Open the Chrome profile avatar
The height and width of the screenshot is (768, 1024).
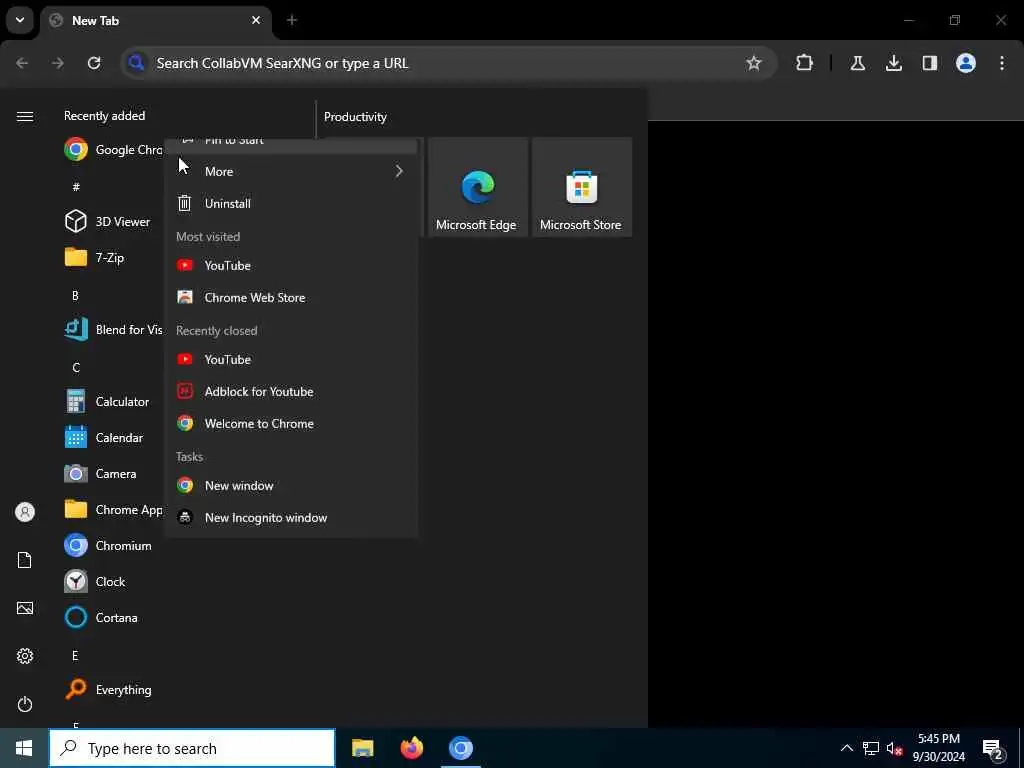coord(965,63)
